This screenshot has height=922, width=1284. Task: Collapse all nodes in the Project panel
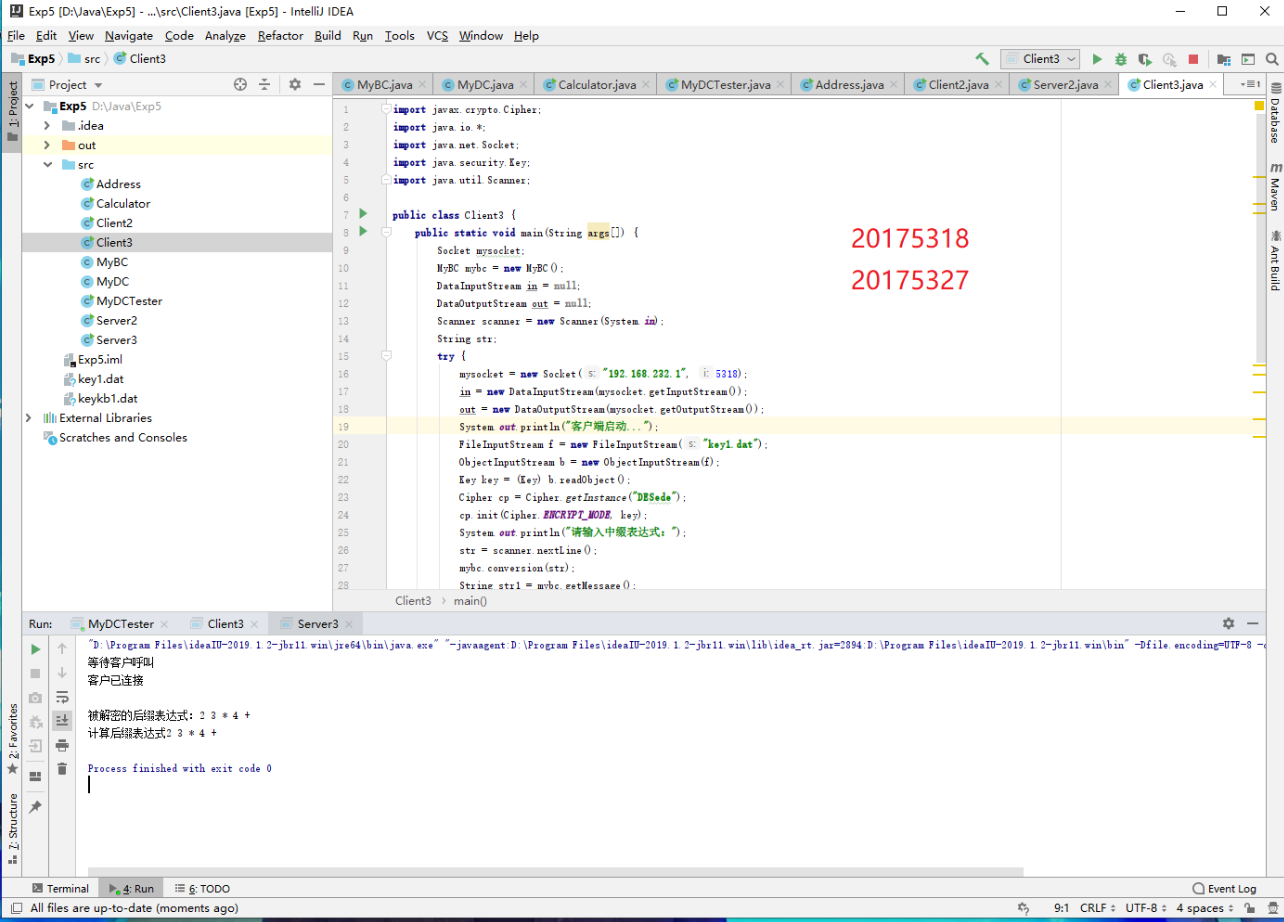pyautogui.click(x=264, y=85)
